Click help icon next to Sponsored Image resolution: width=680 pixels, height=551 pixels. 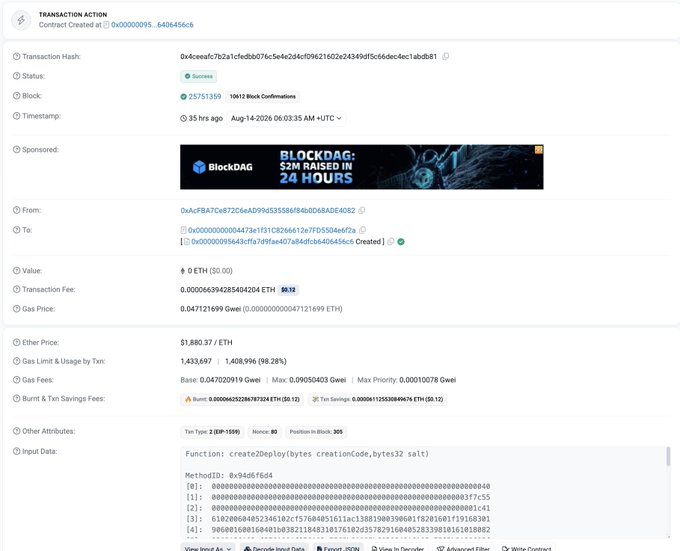pyautogui.click(x=16, y=150)
